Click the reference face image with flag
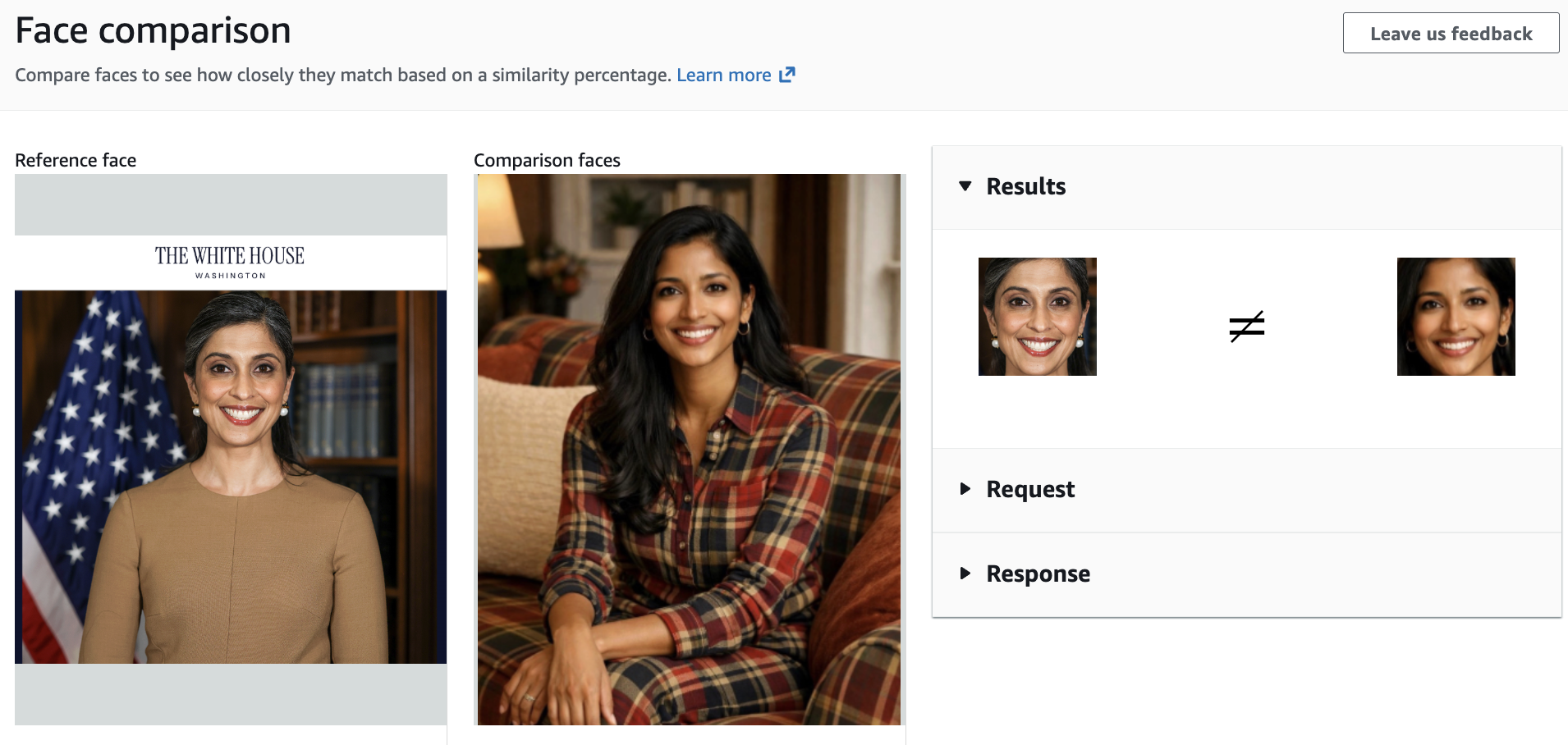 [231, 477]
